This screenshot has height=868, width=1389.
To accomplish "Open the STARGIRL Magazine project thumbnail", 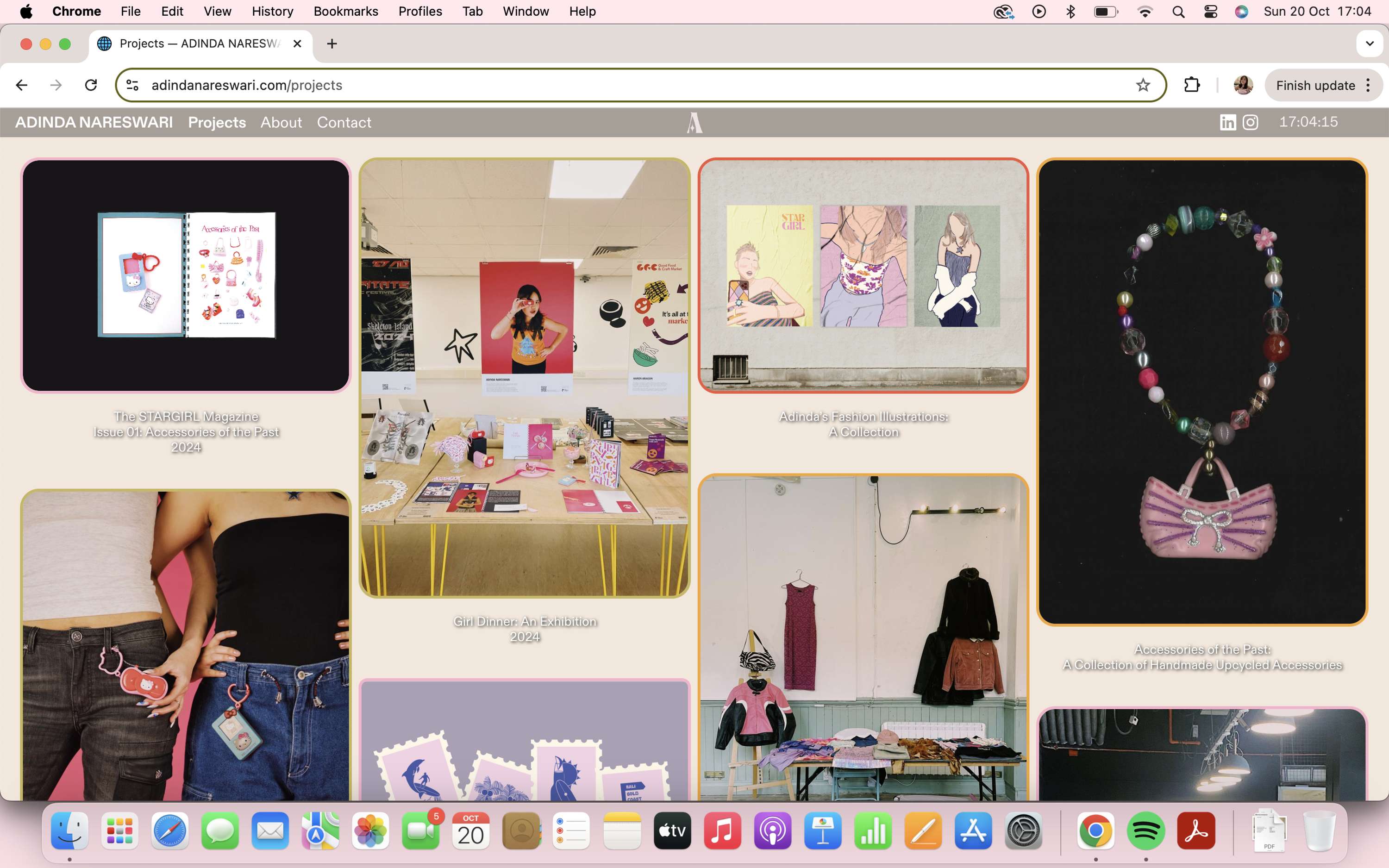I will 186,275.
